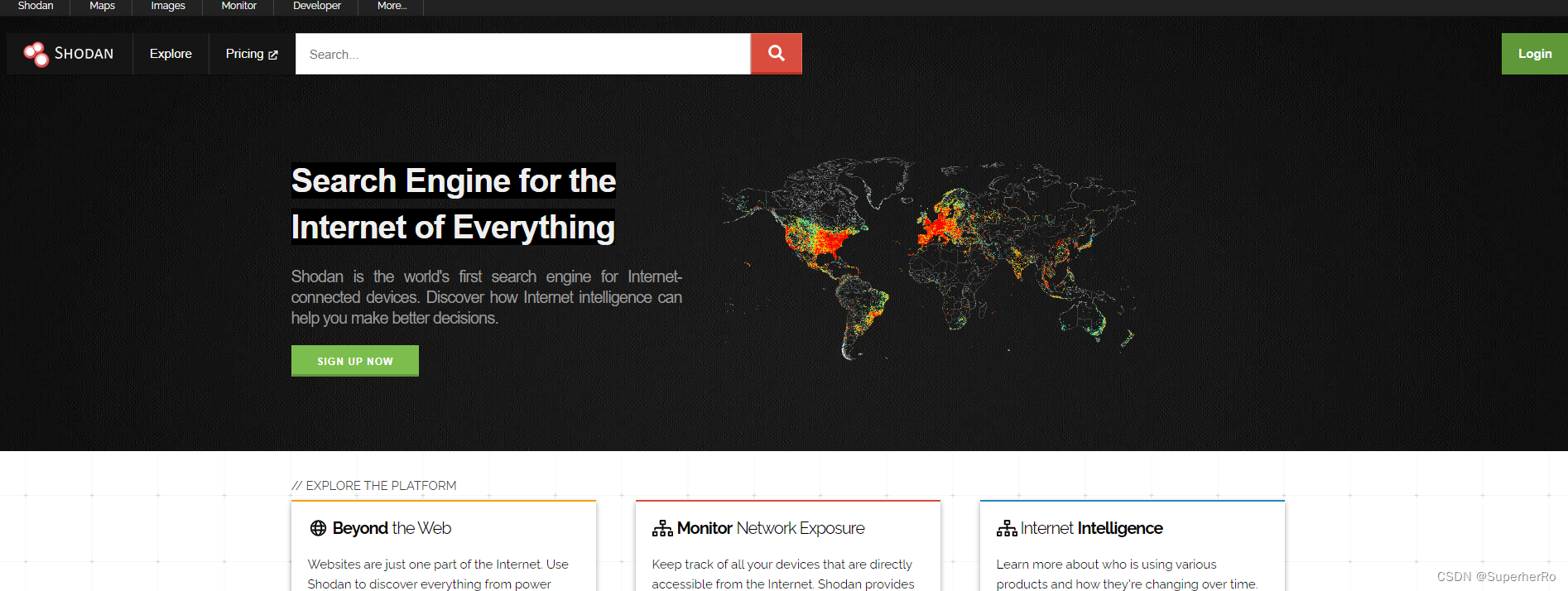Click the SHODAN brand name text
This screenshot has height=591, width=1568.
click(84, 54)
